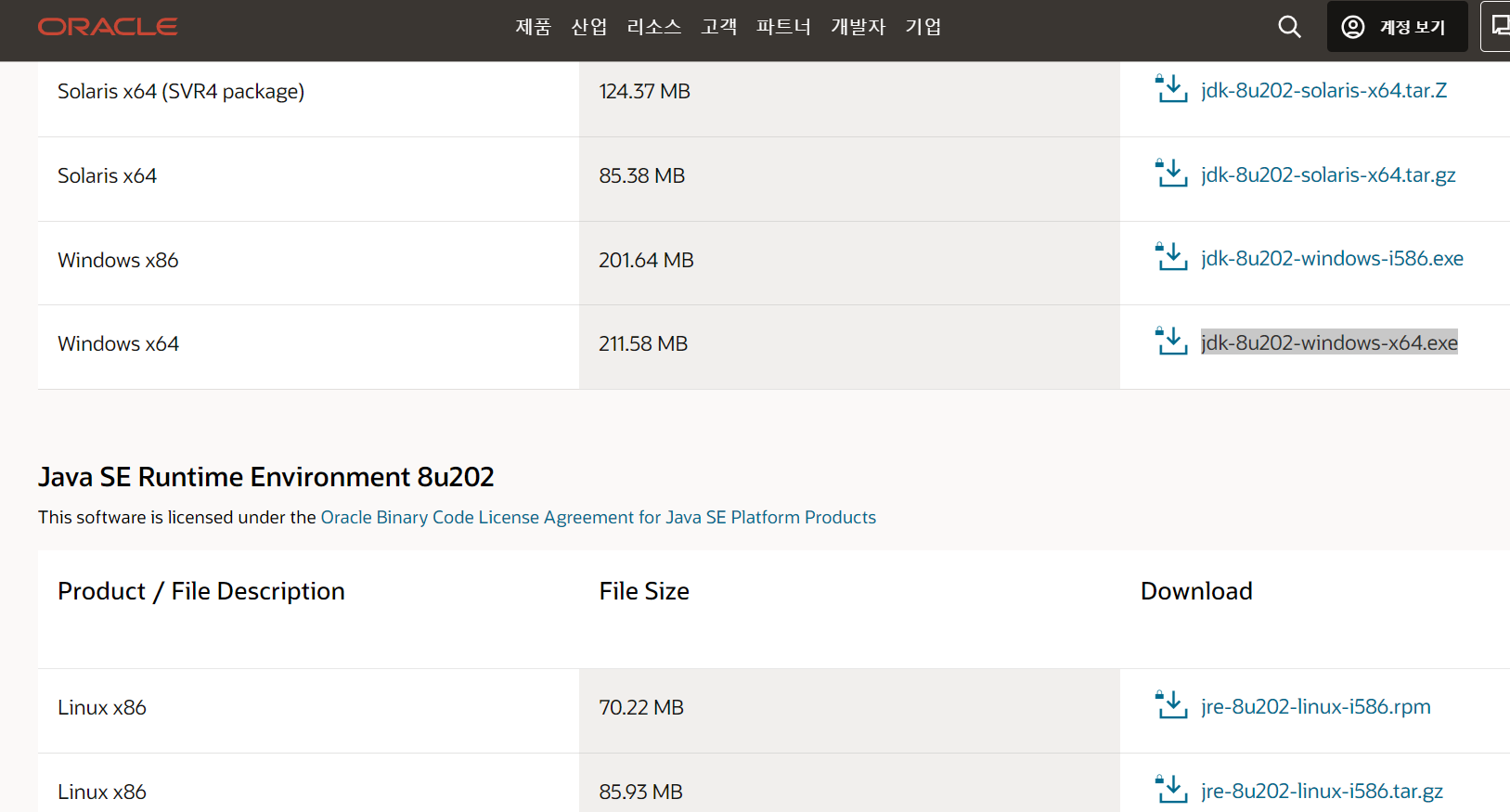This screenshot has width=1510, height=812.
Task: Select the 201.64 MB file size
Action: [x=646, y=260]
